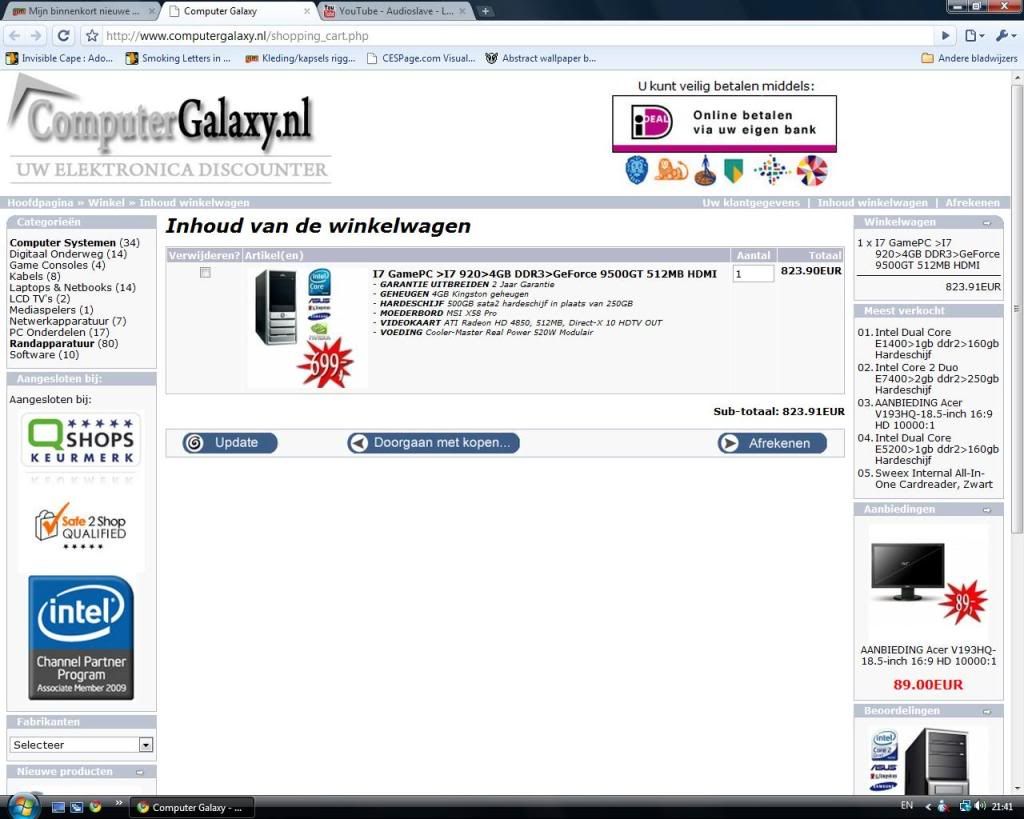Open Sweex Internal All-In-One Cardreader link
This screenshot has height=819, width=1024.
pyautogui.click(x=934, y=479)
